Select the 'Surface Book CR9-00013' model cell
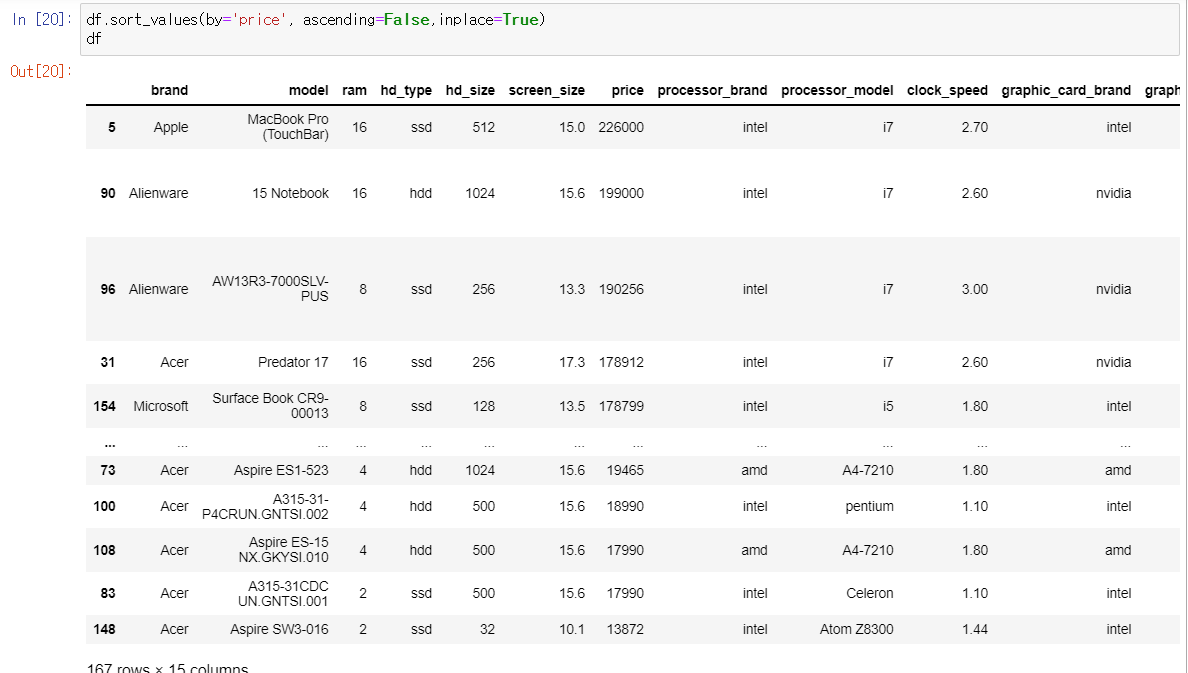 click(270, 405)
